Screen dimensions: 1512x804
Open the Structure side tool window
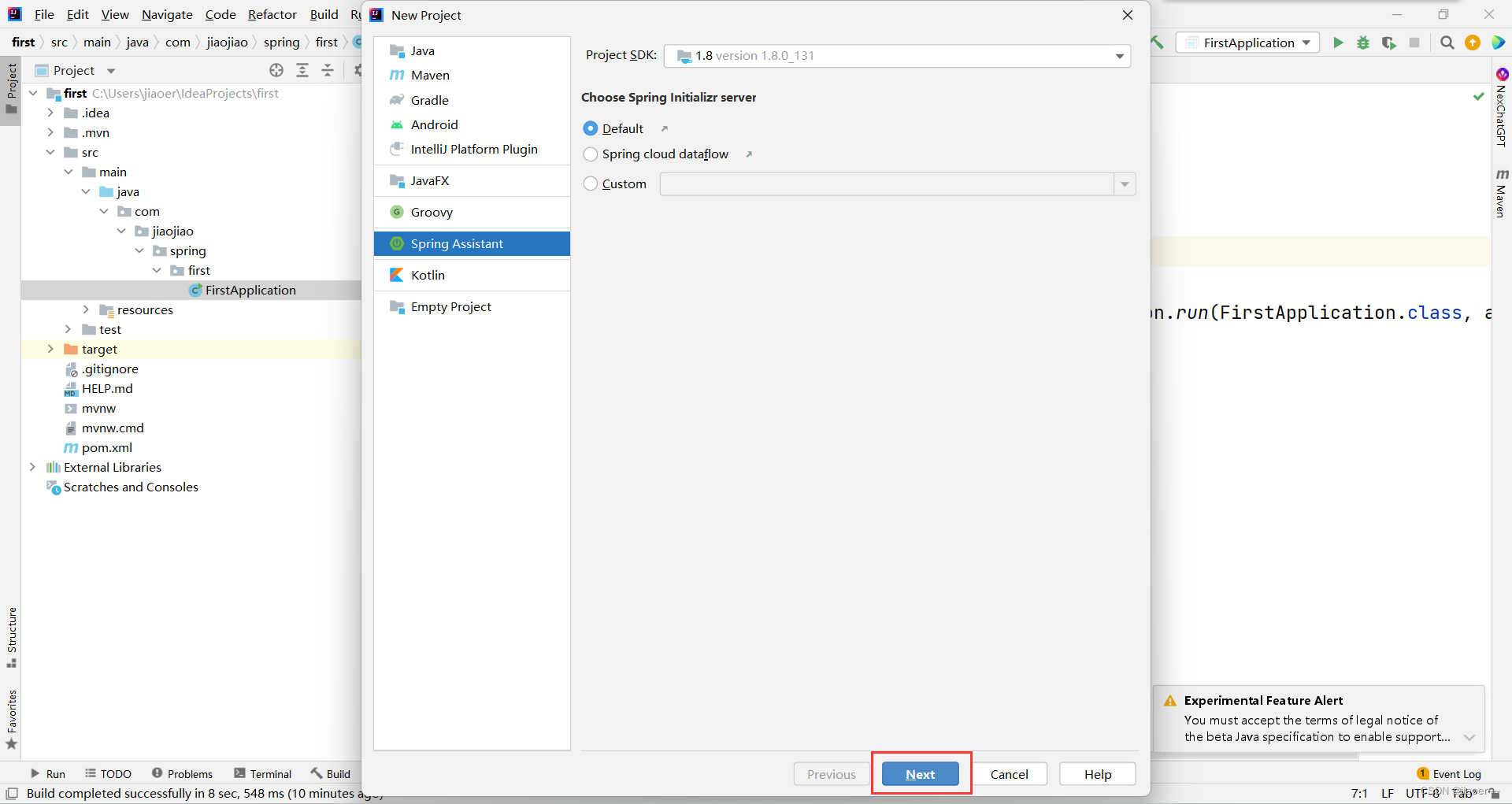tap(12, 637)
